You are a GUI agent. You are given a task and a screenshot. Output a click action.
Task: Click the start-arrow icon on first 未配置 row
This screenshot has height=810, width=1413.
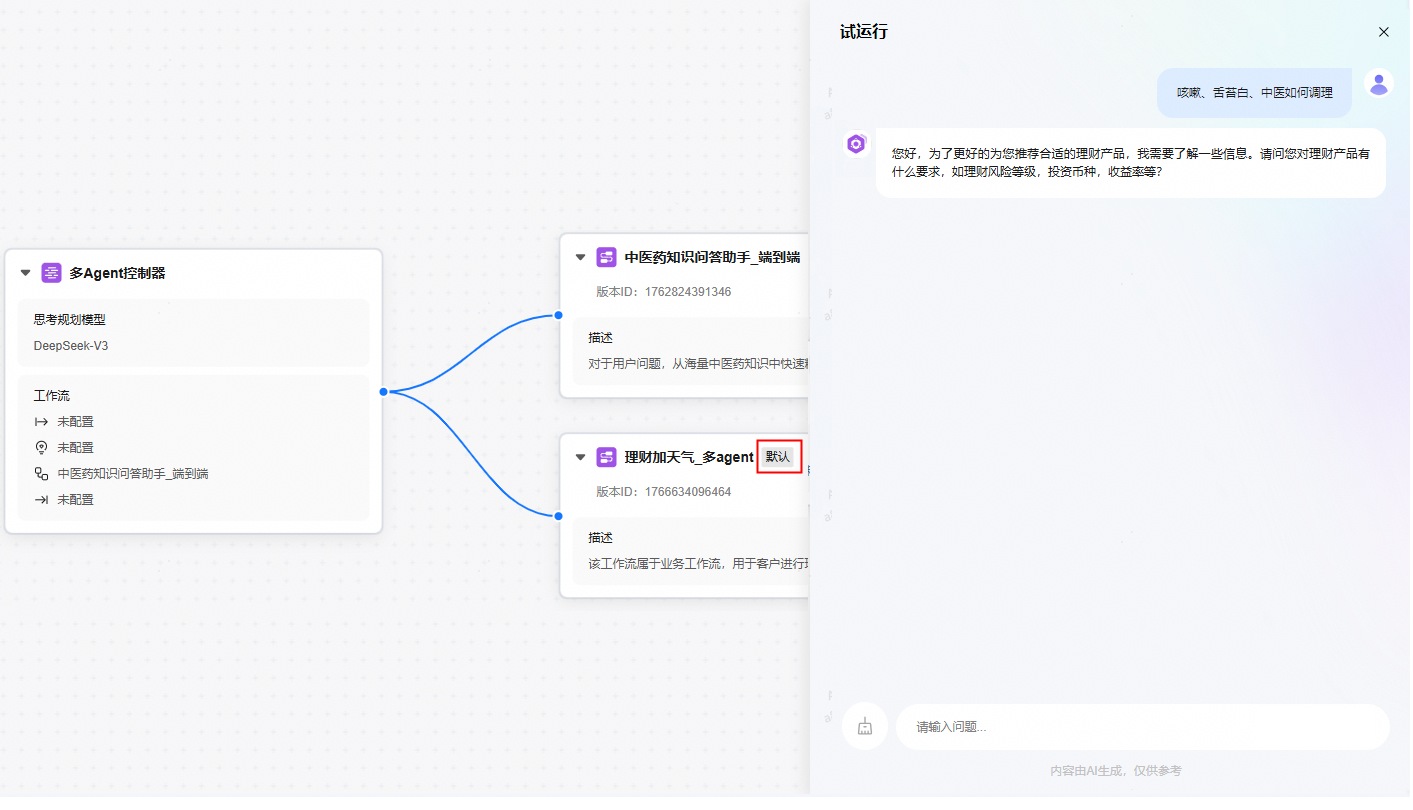tap(41, 422)
